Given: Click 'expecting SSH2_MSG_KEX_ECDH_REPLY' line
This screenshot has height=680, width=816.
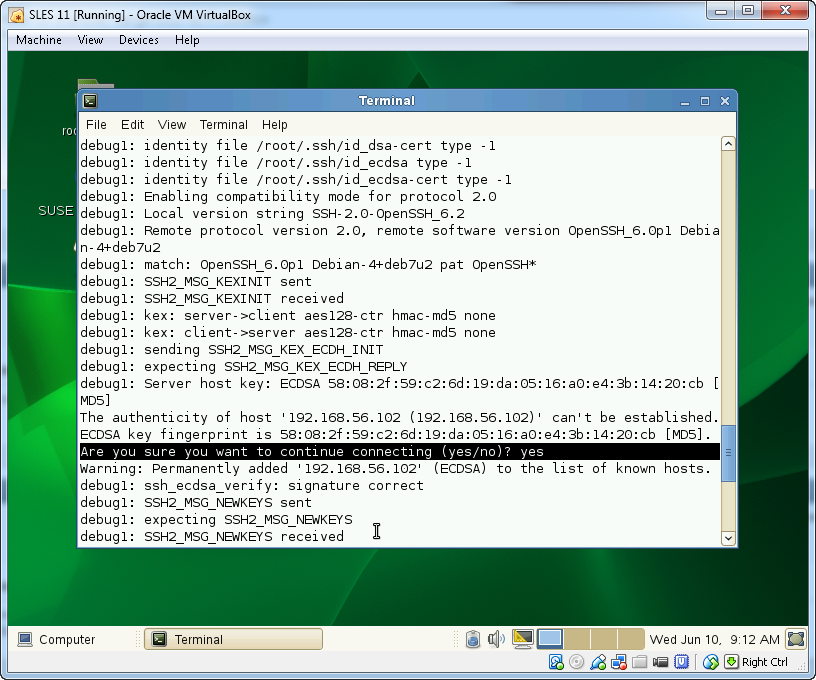Looking at the screenshot, I should (244, 367).
